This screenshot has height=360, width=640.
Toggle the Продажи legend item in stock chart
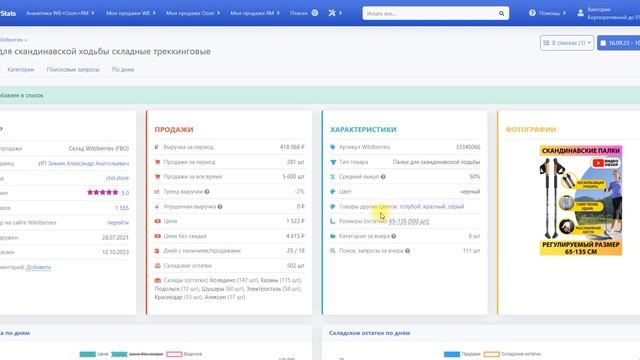(462, 354)
